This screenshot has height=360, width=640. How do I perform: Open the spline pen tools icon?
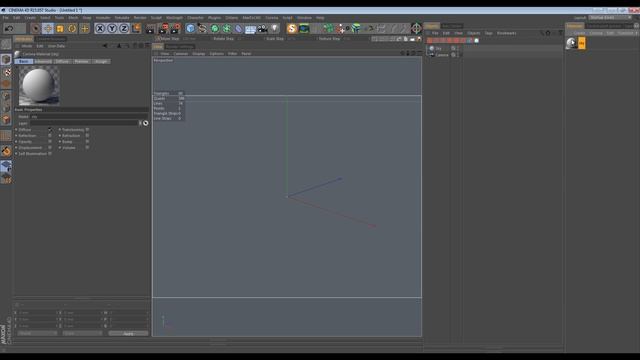(202, 28)
